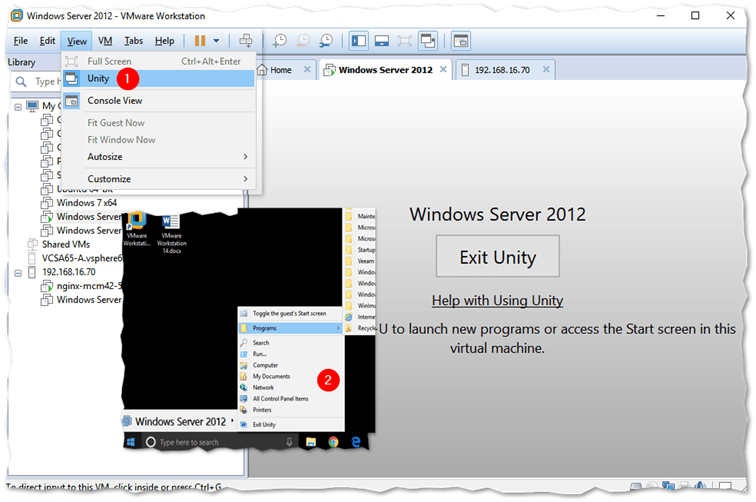This screenshot has height=502, width=756.
Task: Open Google Chrome from the taskbar
Action: [333, 442]
